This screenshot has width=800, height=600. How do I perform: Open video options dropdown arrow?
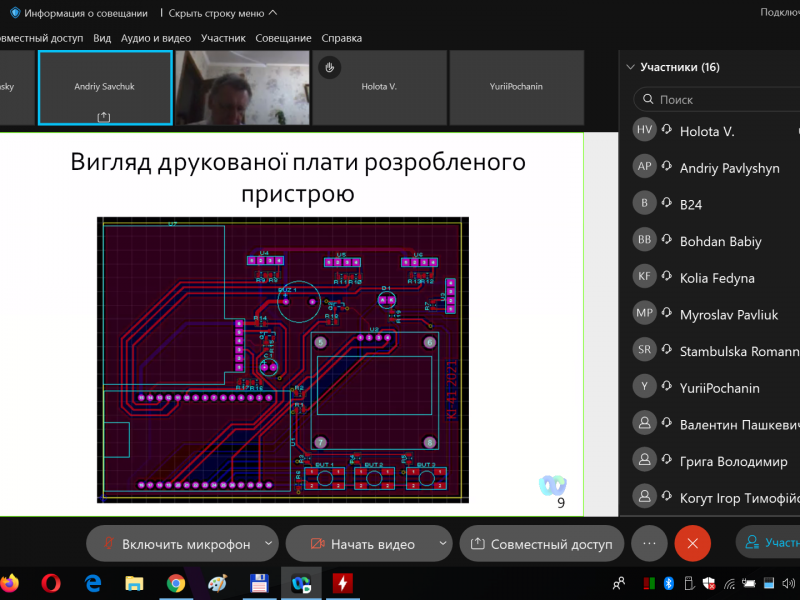pos(441,544)
